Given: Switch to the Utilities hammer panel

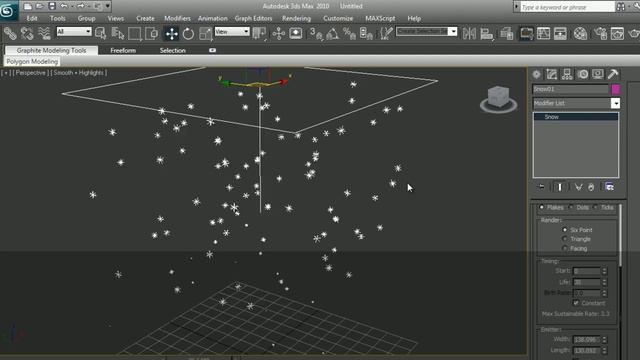Looking at the screenshot, I should (x=613, y=74).
